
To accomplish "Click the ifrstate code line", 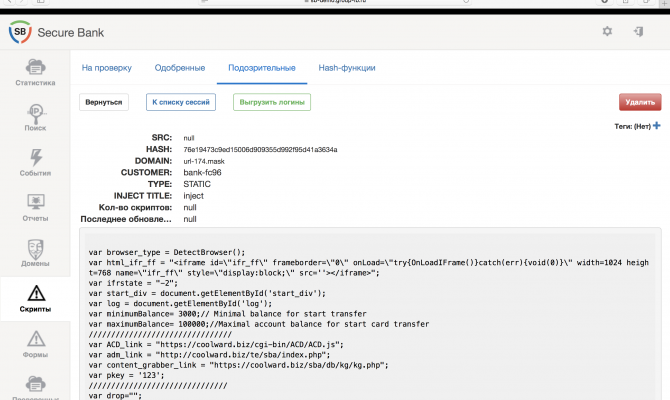I will [x=133, y=283].
